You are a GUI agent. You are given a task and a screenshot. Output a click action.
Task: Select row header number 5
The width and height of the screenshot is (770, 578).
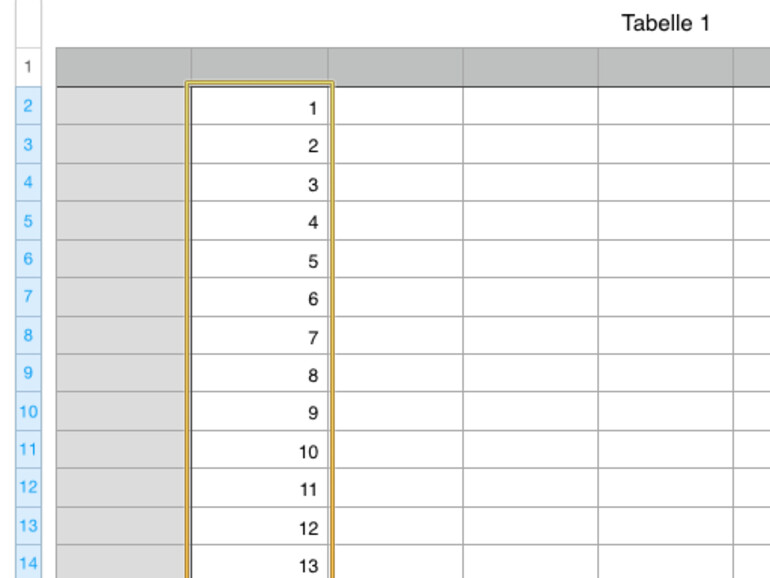point(28,220)
